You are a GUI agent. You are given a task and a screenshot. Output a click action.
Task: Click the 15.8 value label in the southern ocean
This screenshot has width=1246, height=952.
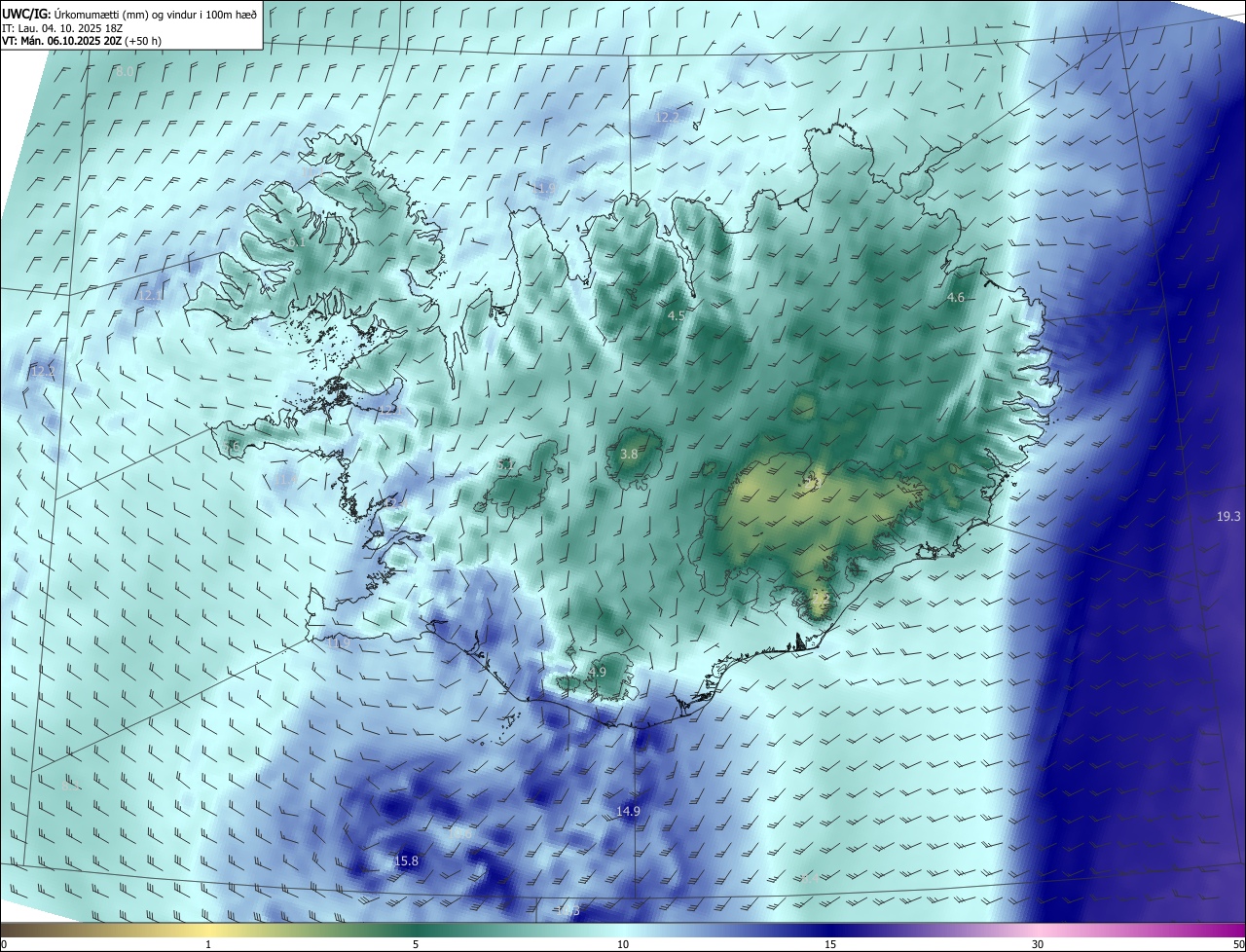click(406, 860)
